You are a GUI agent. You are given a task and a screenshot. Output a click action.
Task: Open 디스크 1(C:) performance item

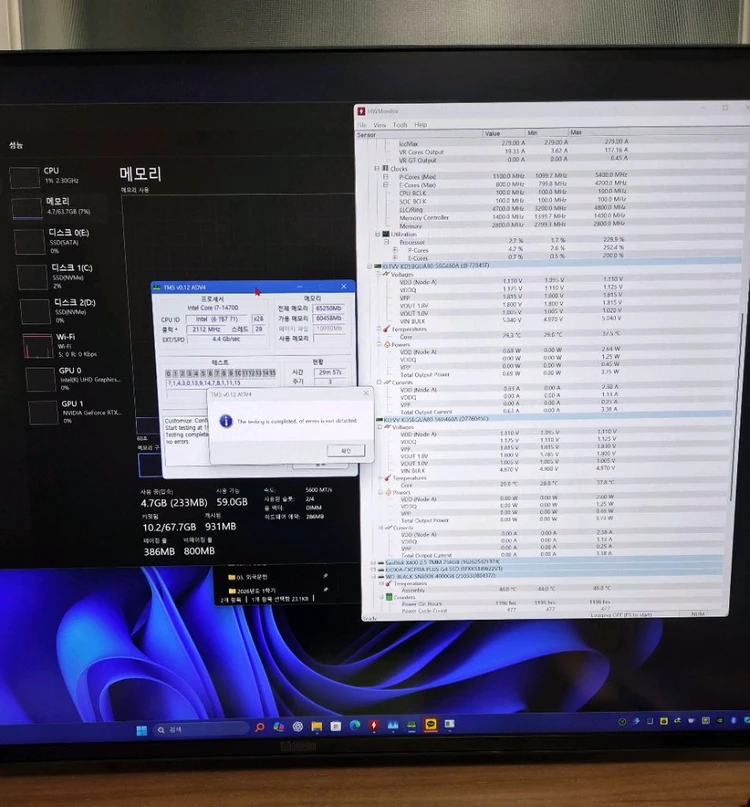64,276
